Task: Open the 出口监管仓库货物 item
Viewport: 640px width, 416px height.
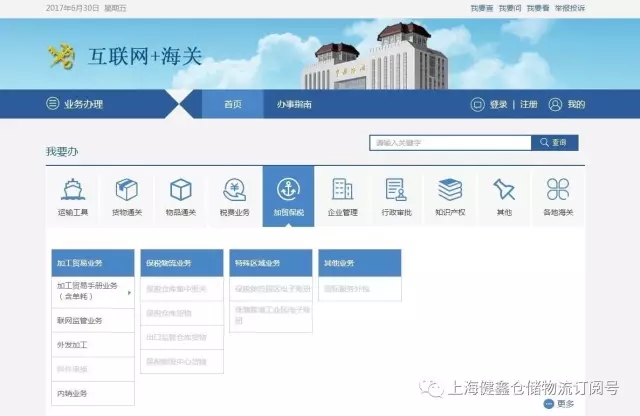Action: tap(182, 337)
